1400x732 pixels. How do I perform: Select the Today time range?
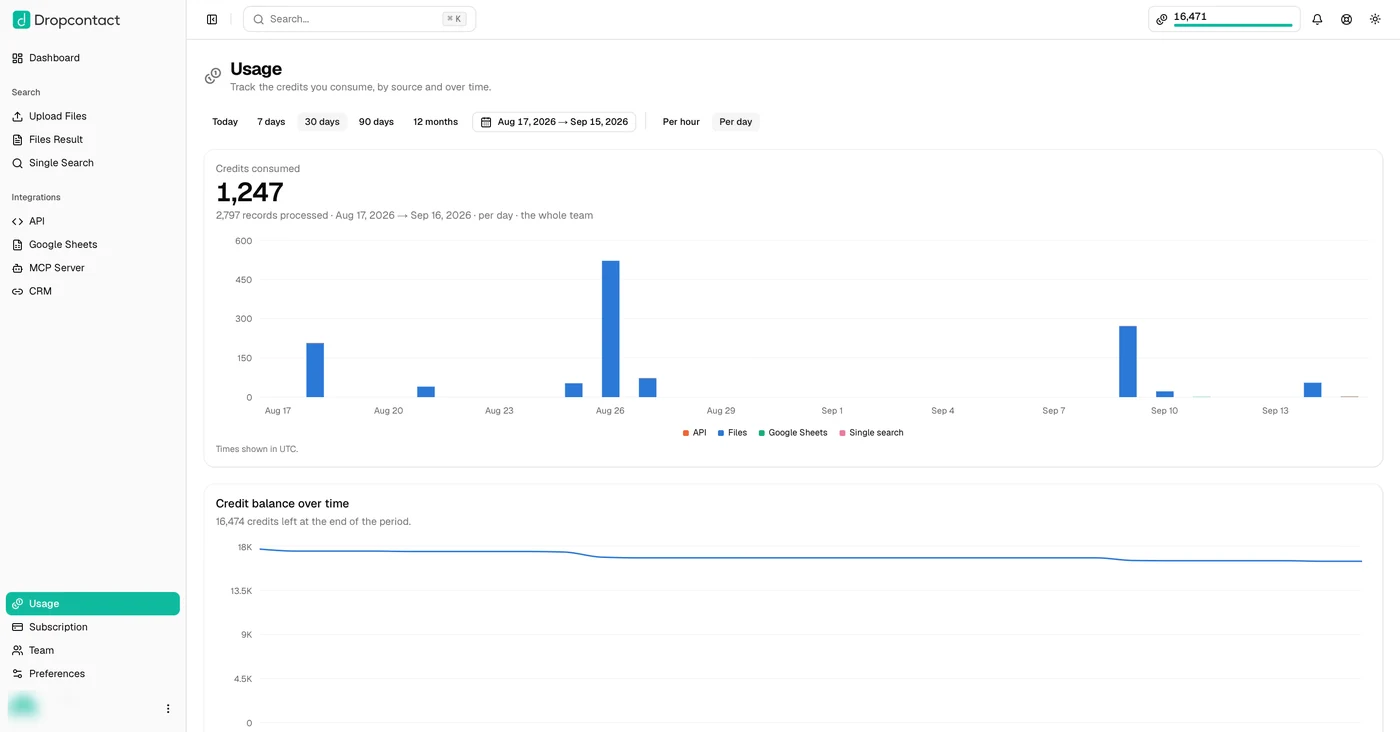coord(225,122)
